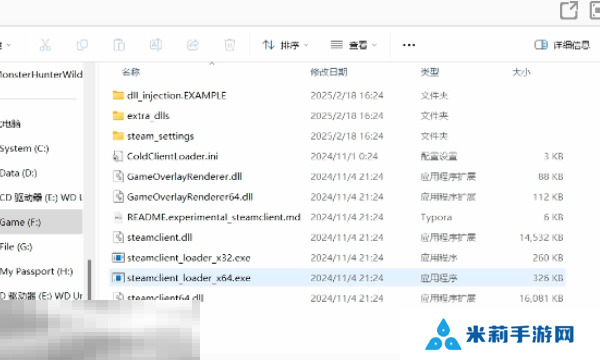Open My Passport (H:) drive in sidebar
Screen dimensions: 600x360
point(36,271)
